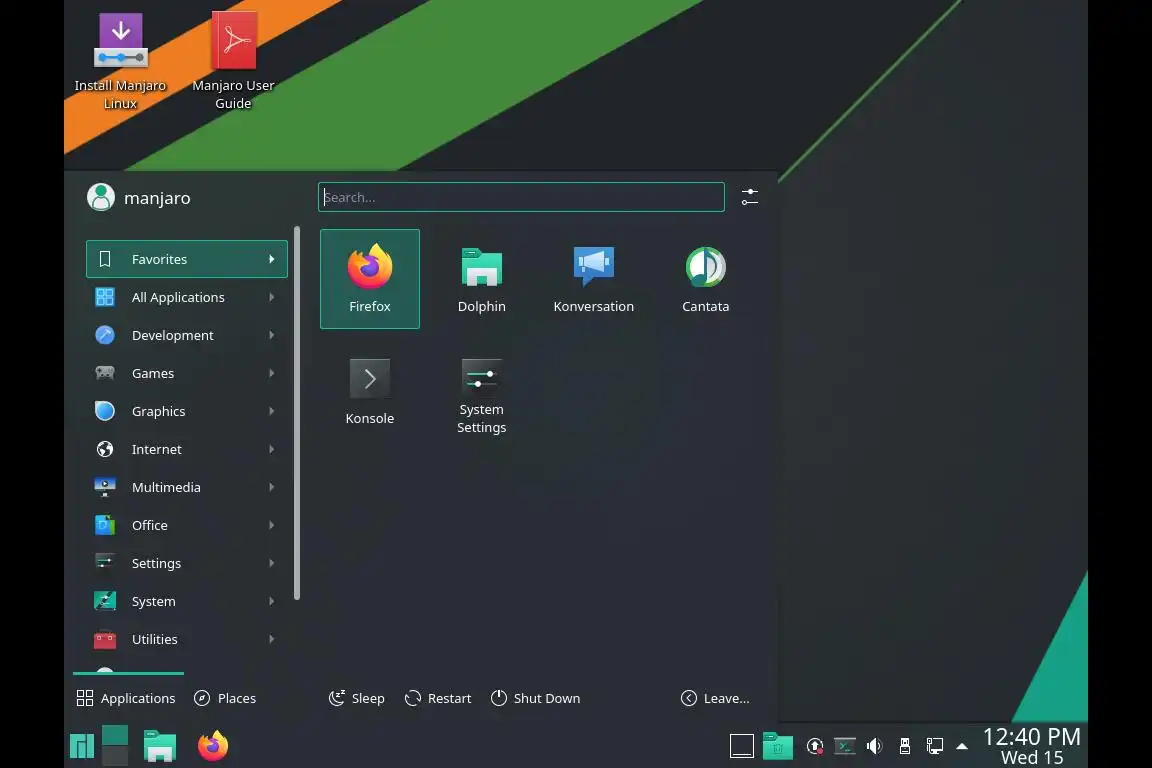Open launcher configure settings icon beside search
Screen dimensions: 1152x768
pyautogui.click(x=749, y=197)
